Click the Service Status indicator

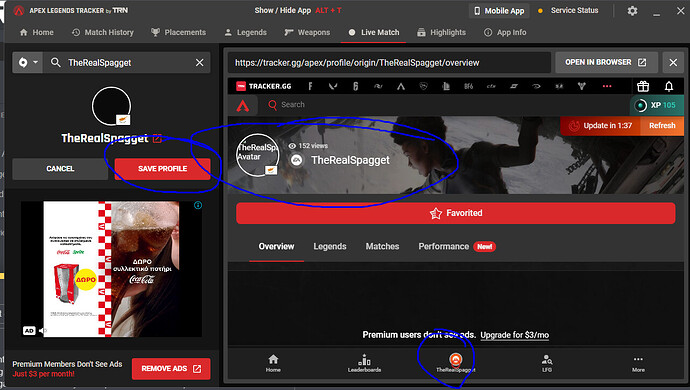(x=568, y=11)
